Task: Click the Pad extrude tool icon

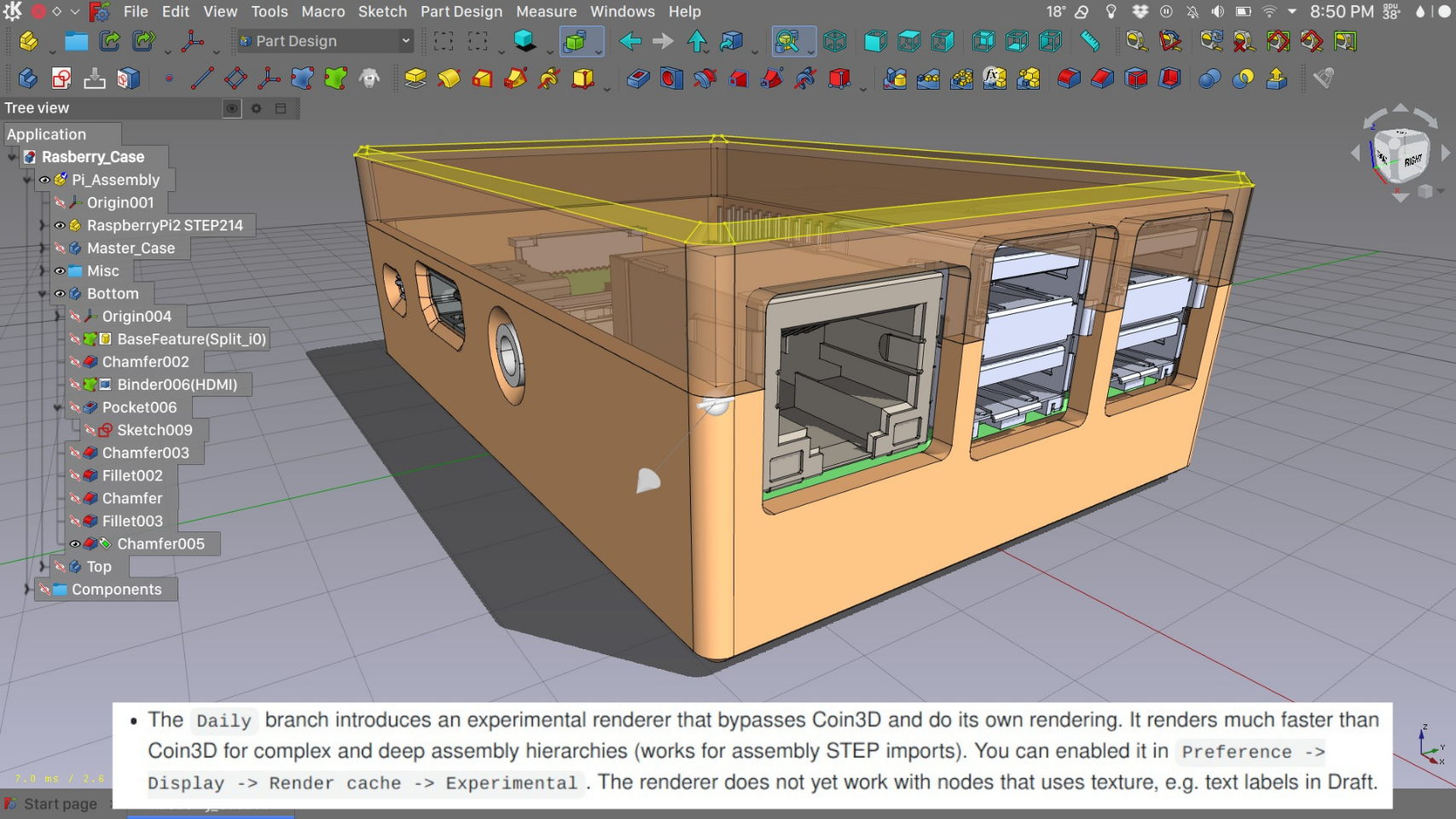Action: click(x=415, y=78)
